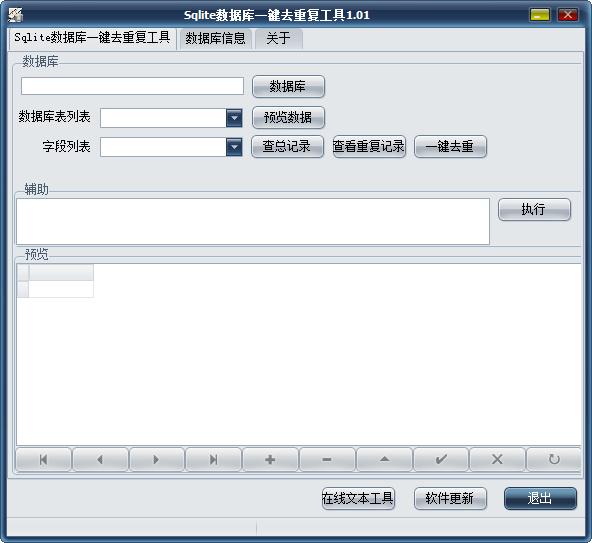
Task: Click the 数据库 browse button
Action: click(288, 86)
